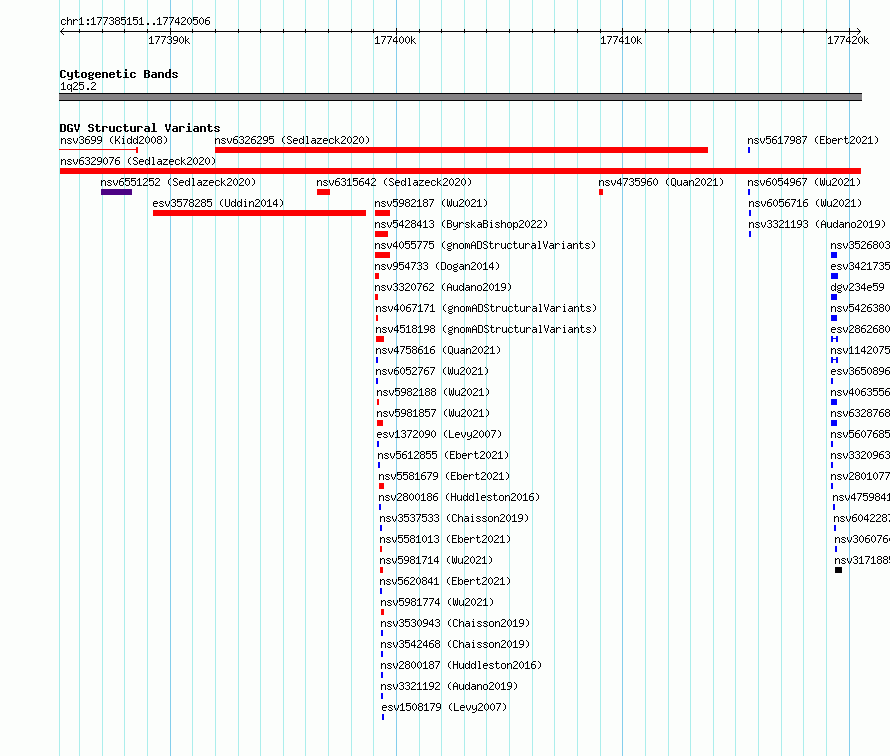This screenshot has width=890, height=756.
Task: Click esv3578285 (Uddin2014) label
Action: click(x=218, y=203)
